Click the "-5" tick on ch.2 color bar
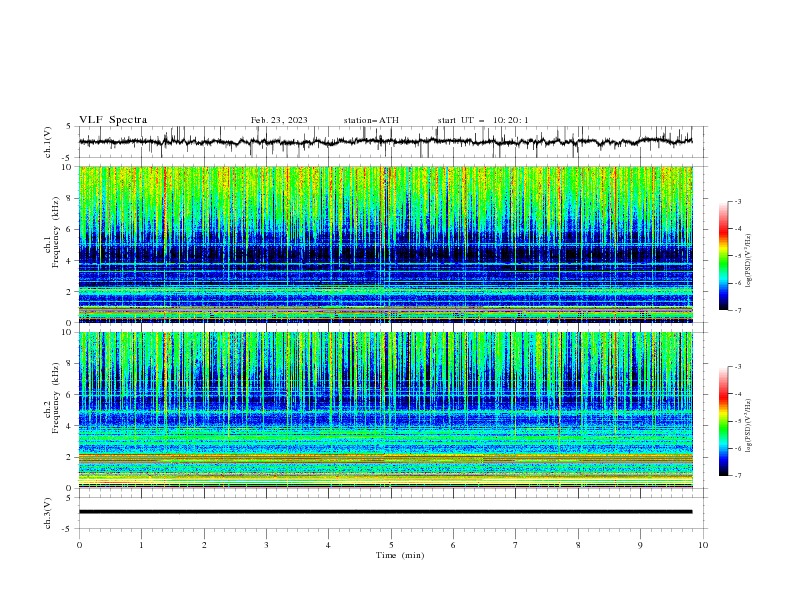This screenshot has width=792, height=612. (x=738, y=421)
